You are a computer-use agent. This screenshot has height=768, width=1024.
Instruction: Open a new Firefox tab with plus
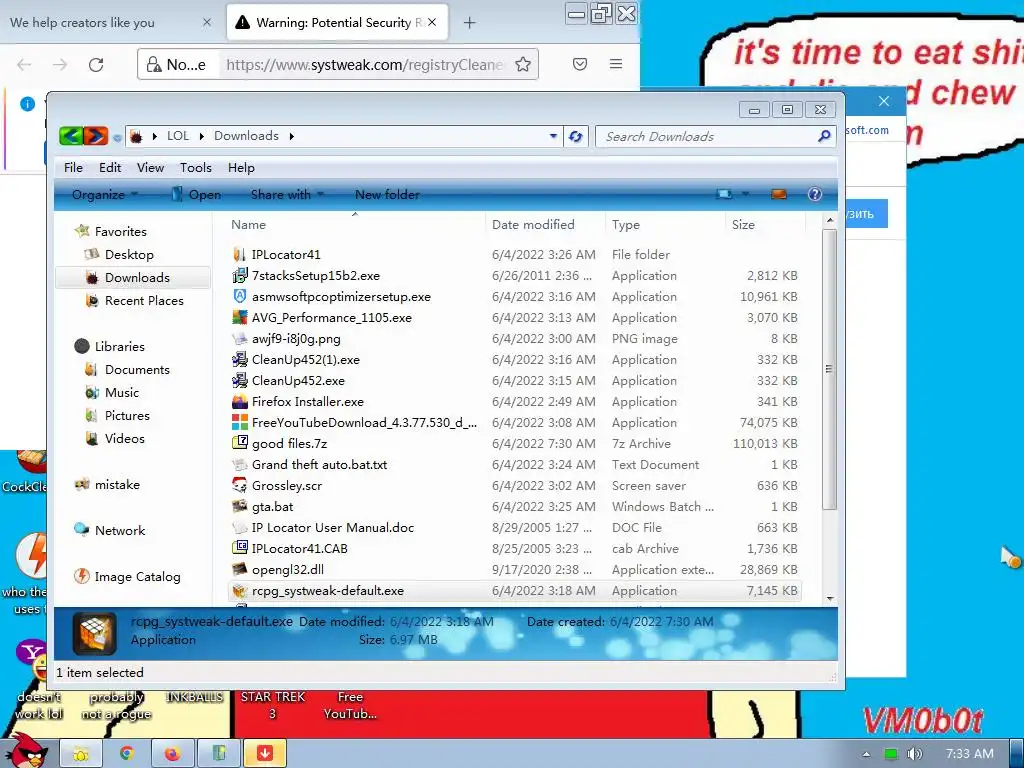click(469, 23)
